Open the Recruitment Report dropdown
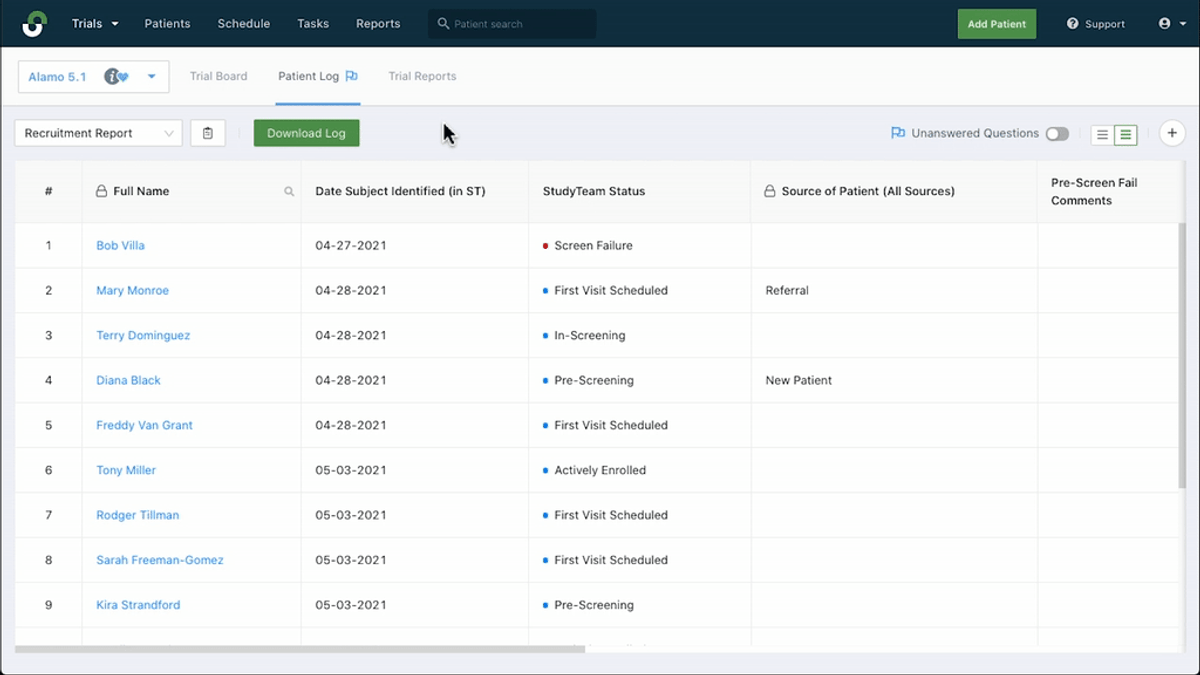The height and width of the screenshot is (675, 1200). 98,133
